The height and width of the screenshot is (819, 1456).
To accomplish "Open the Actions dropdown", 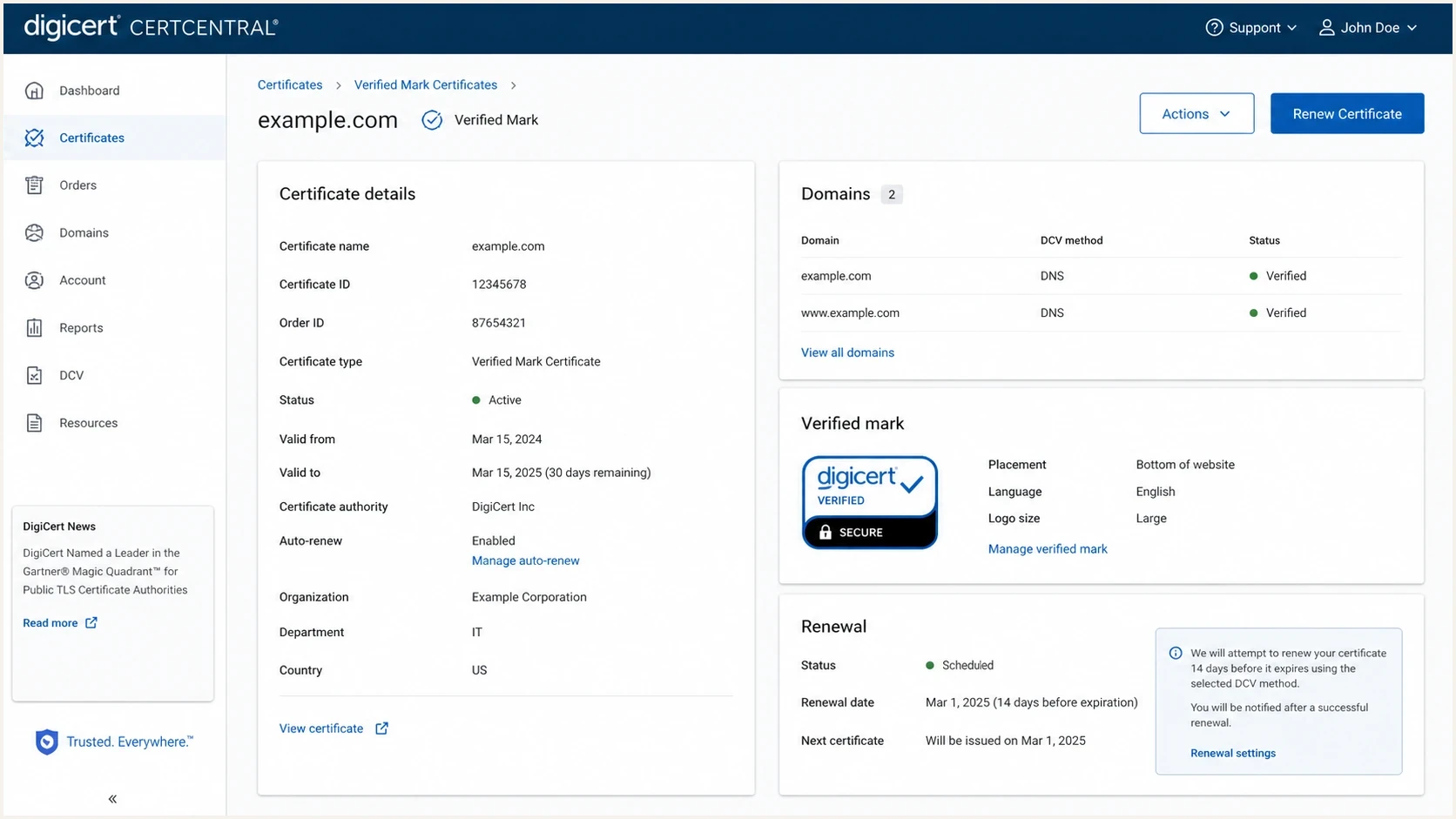I will [x=1196, y=113].
